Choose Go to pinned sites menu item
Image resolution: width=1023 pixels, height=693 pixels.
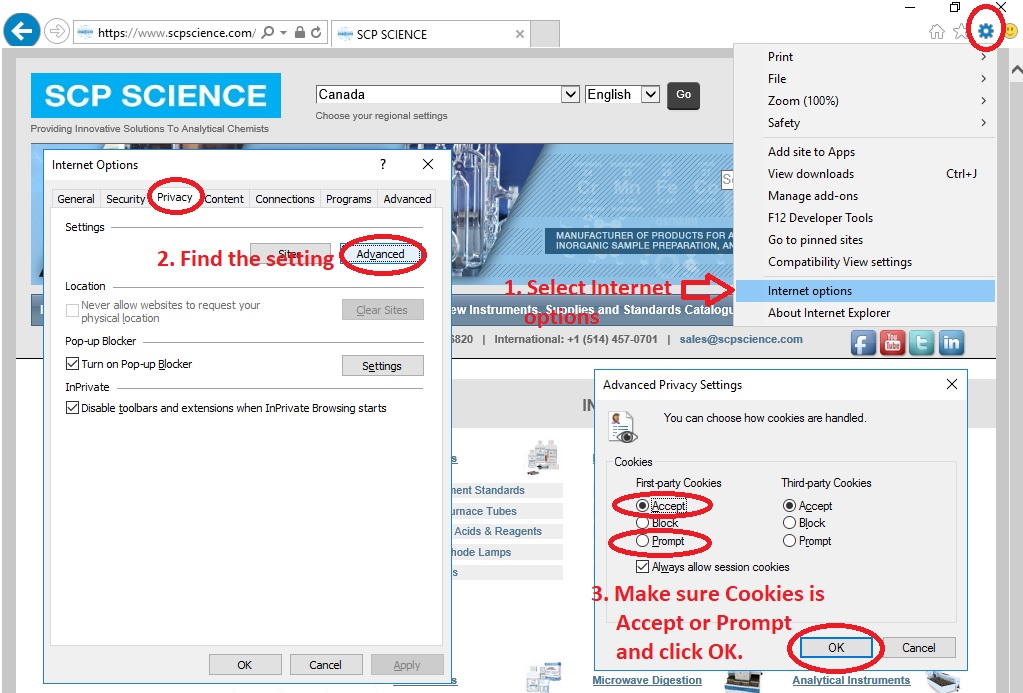click(865, 240)
